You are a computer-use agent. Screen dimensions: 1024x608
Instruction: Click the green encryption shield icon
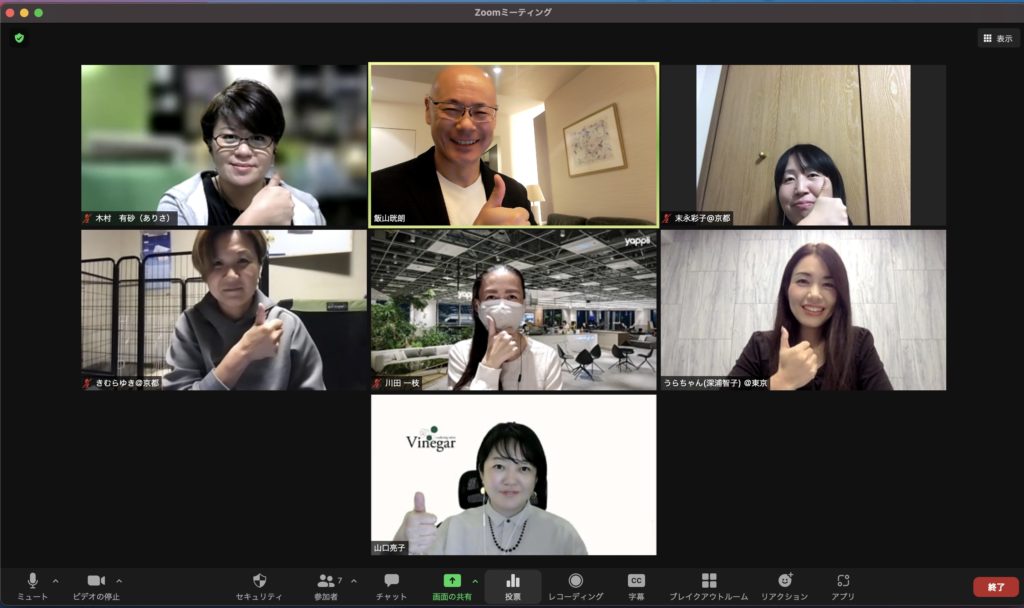[19, 38]
